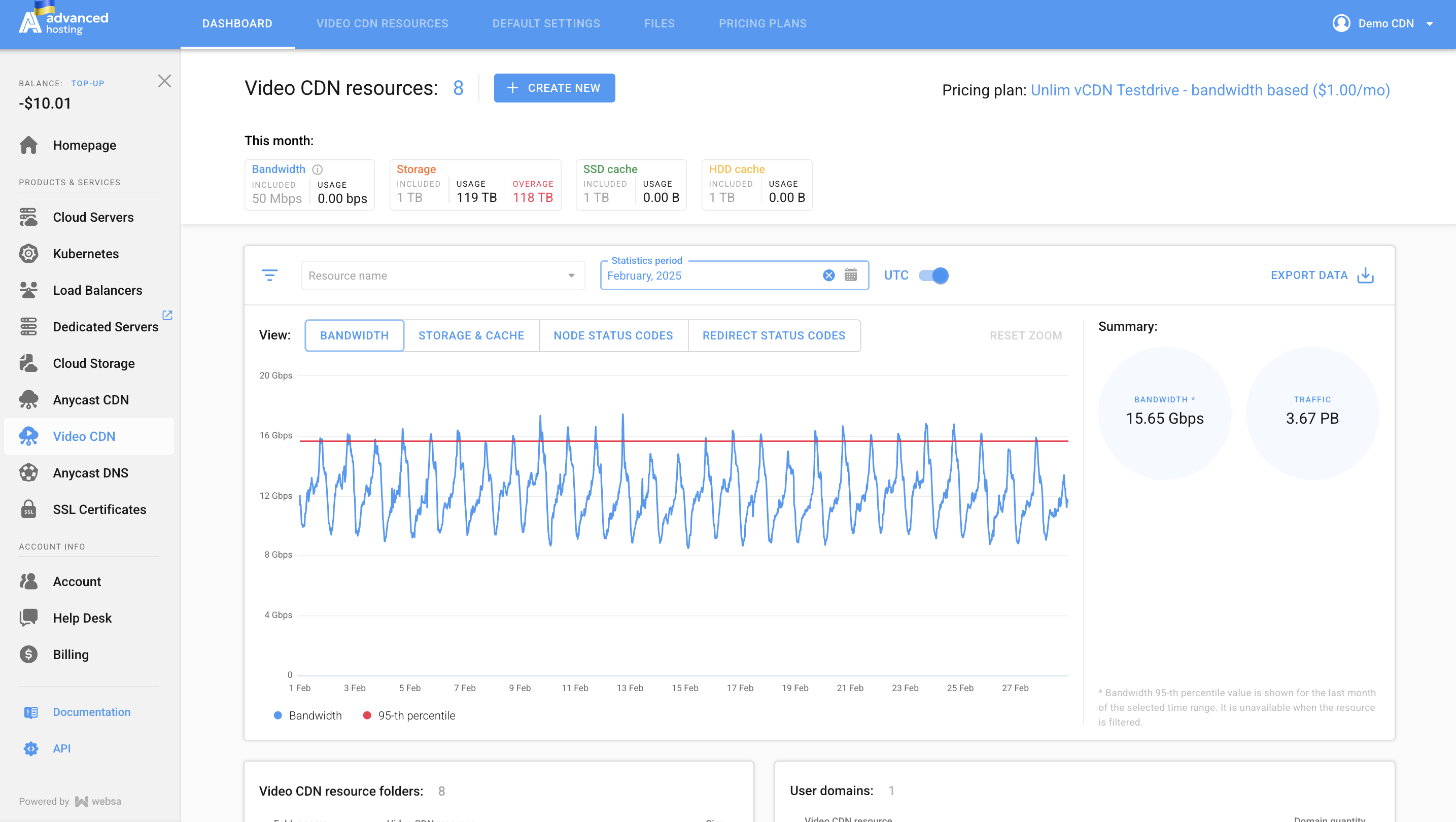Open the filter lines icon
The image size is (1456, 822).
coord(269,276)
